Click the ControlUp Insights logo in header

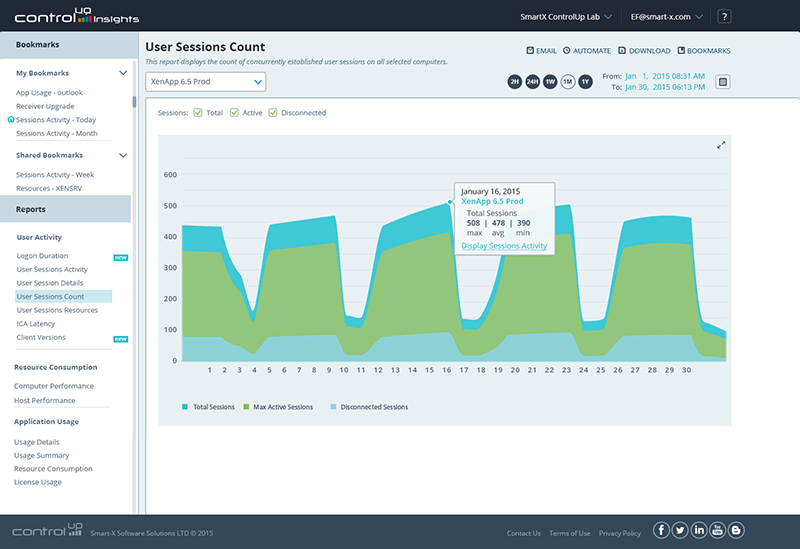77,16
